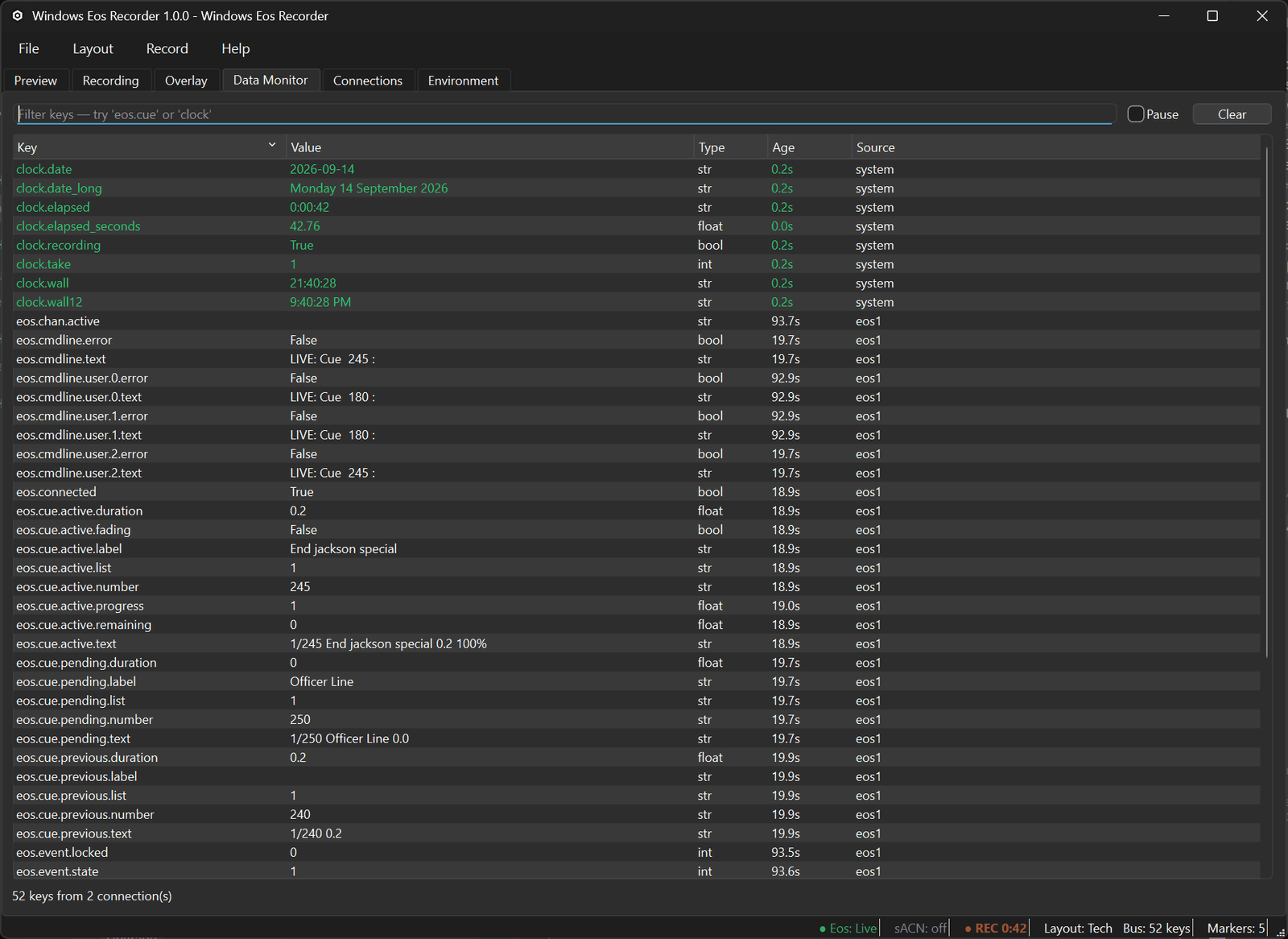Select the clock.date_long key
1288x939 pixels.
point(59,188)
